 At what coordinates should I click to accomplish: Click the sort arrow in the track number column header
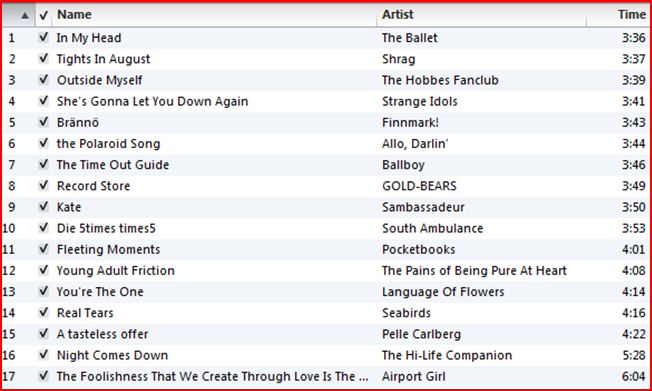pyautogui.click(x=25, y=16)
